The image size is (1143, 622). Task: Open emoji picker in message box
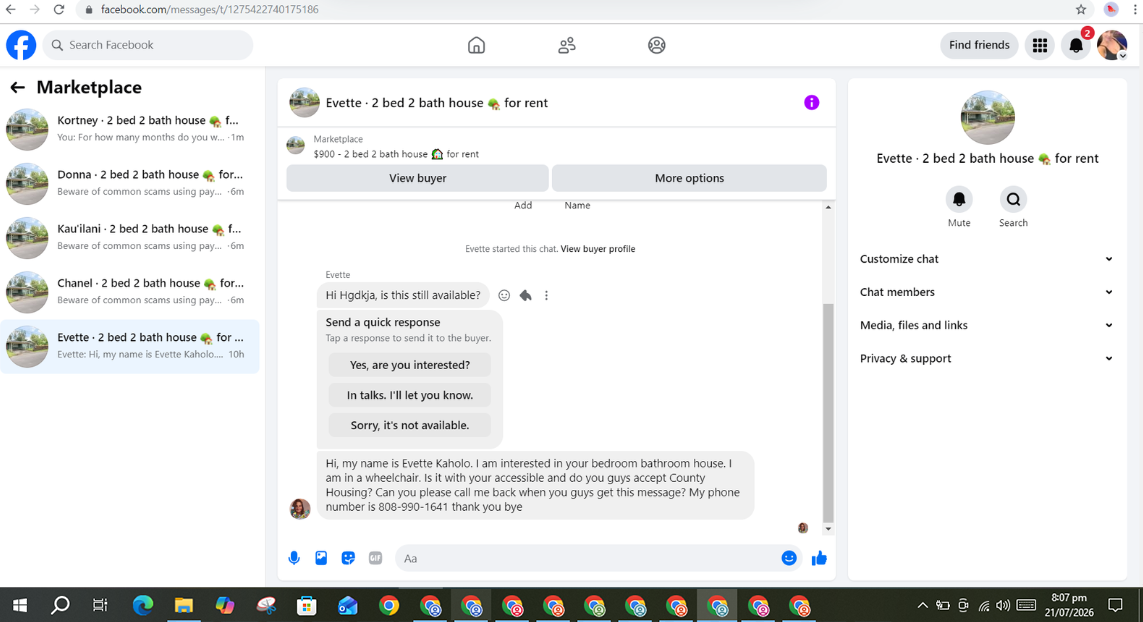(x=789, y=558)
